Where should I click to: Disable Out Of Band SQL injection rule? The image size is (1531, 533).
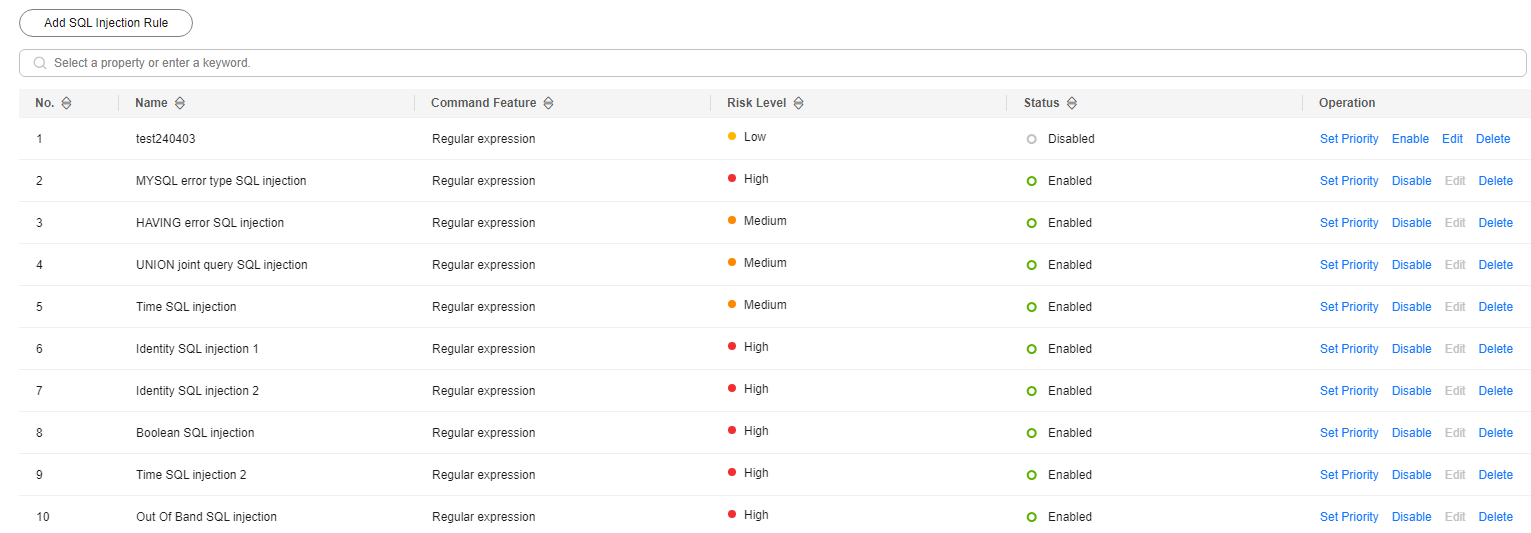pyautogui.click(x=1412, y=517)
